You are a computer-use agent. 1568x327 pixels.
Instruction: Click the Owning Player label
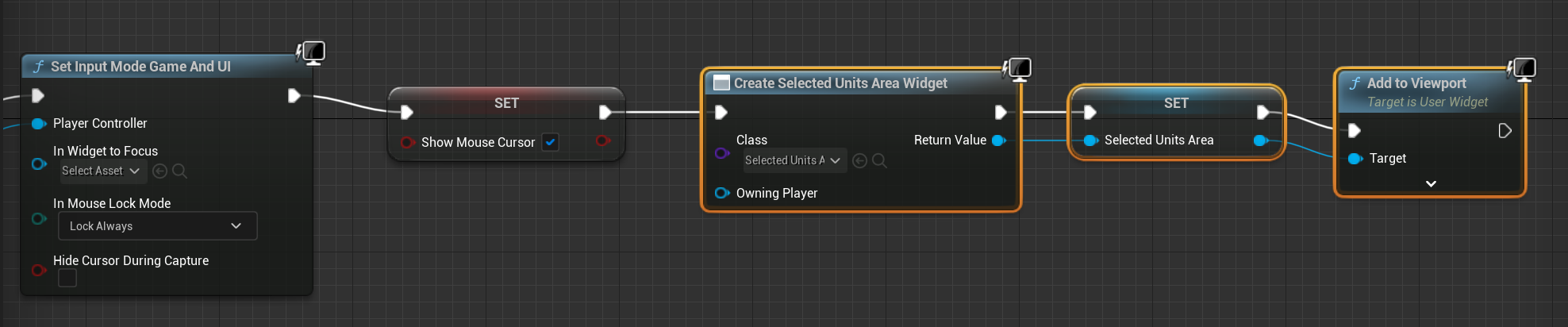[x=777, y=193]
